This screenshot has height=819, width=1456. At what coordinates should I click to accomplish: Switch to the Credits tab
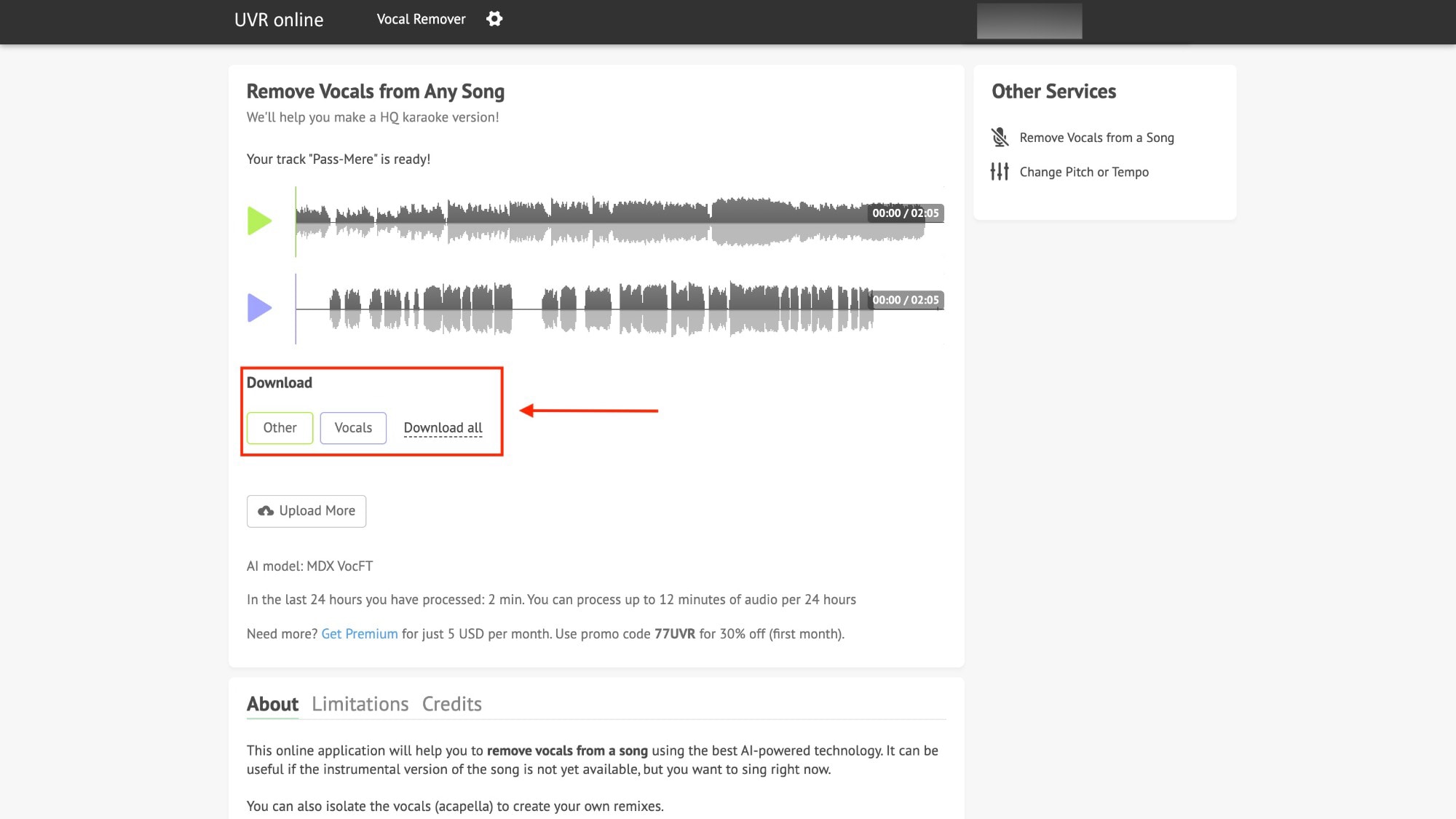(x=452, y=704)
